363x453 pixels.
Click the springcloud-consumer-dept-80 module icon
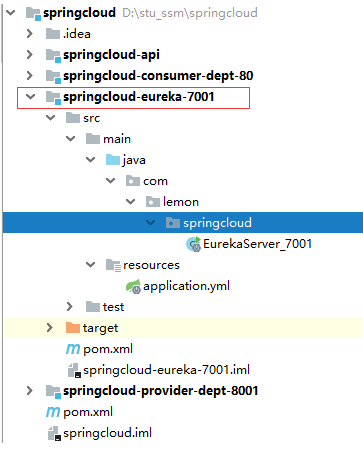pos(54,76)
